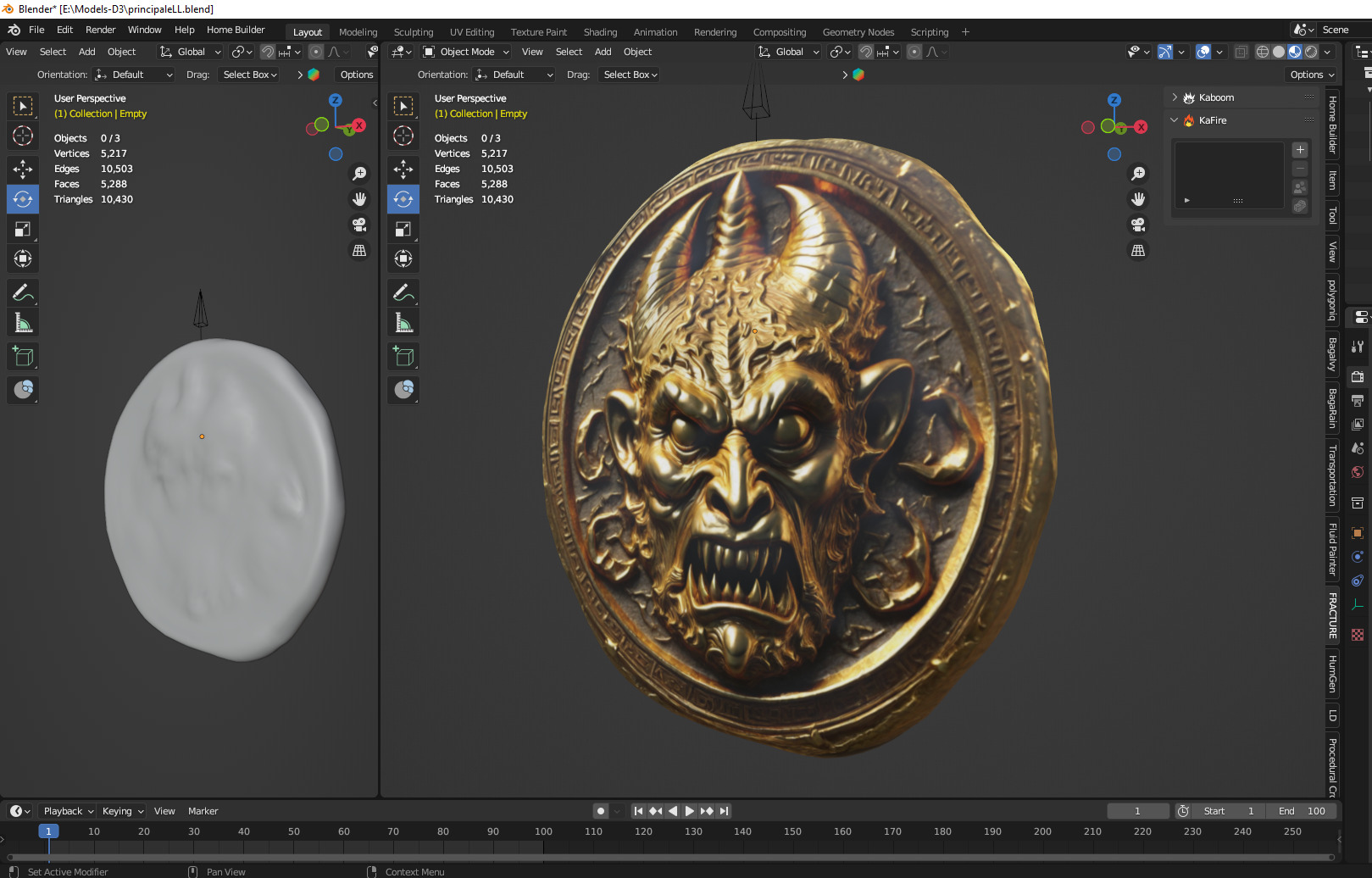Open Orientation Default dropdown in right viewport
Screen dimensions: 1372x878
click(514, 75)
